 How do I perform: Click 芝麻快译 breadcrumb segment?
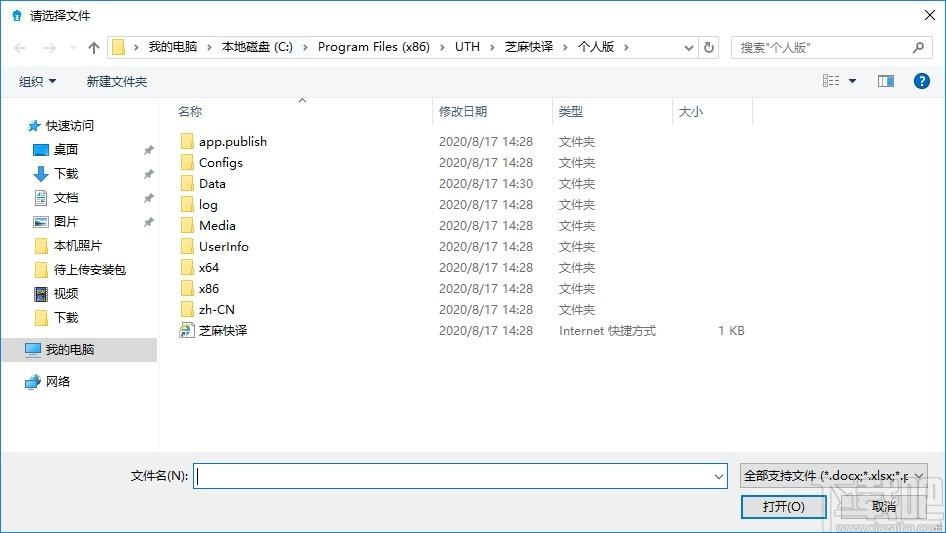(529, 47)
